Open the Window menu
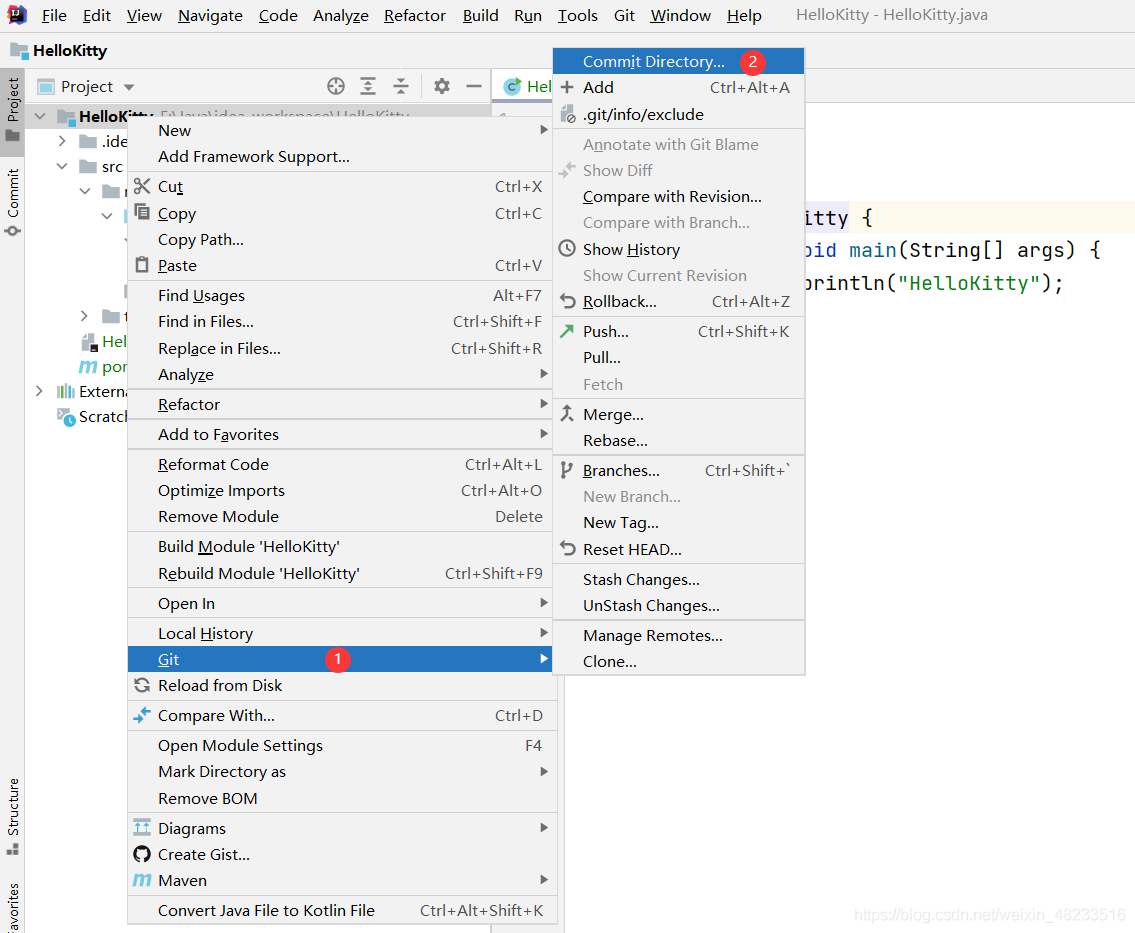The height and width of the screenshot is (933, 1135). click(x=680, y=15)
